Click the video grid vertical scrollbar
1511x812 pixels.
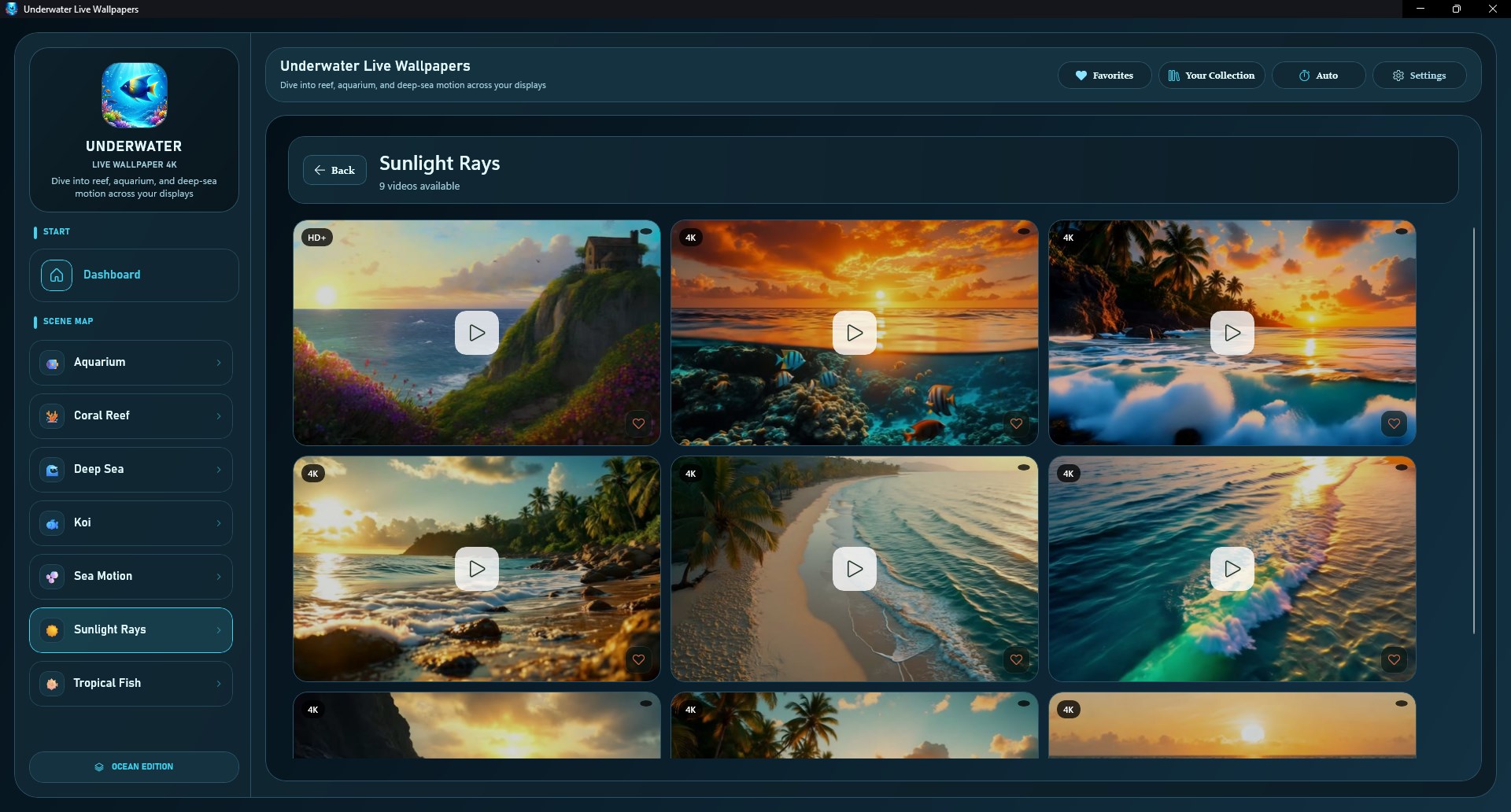1474,431
